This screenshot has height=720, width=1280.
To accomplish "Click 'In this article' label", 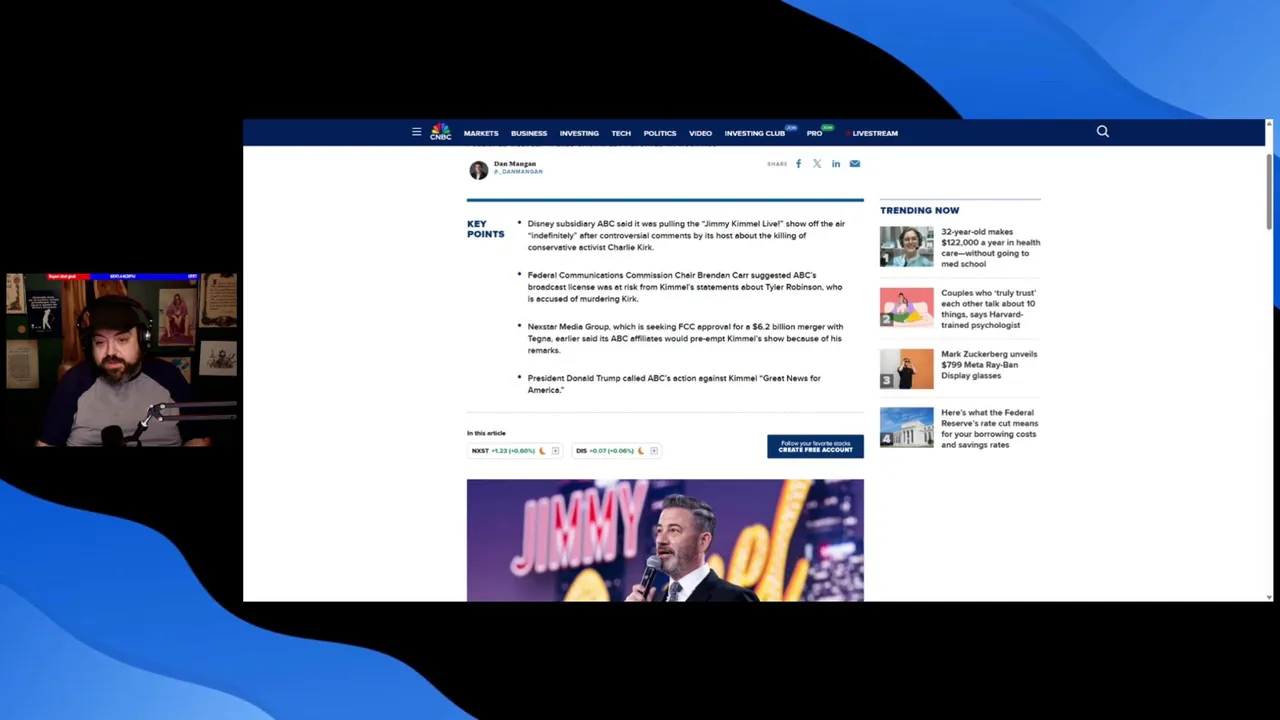I will pyautogui.click(x=486, y=433).
